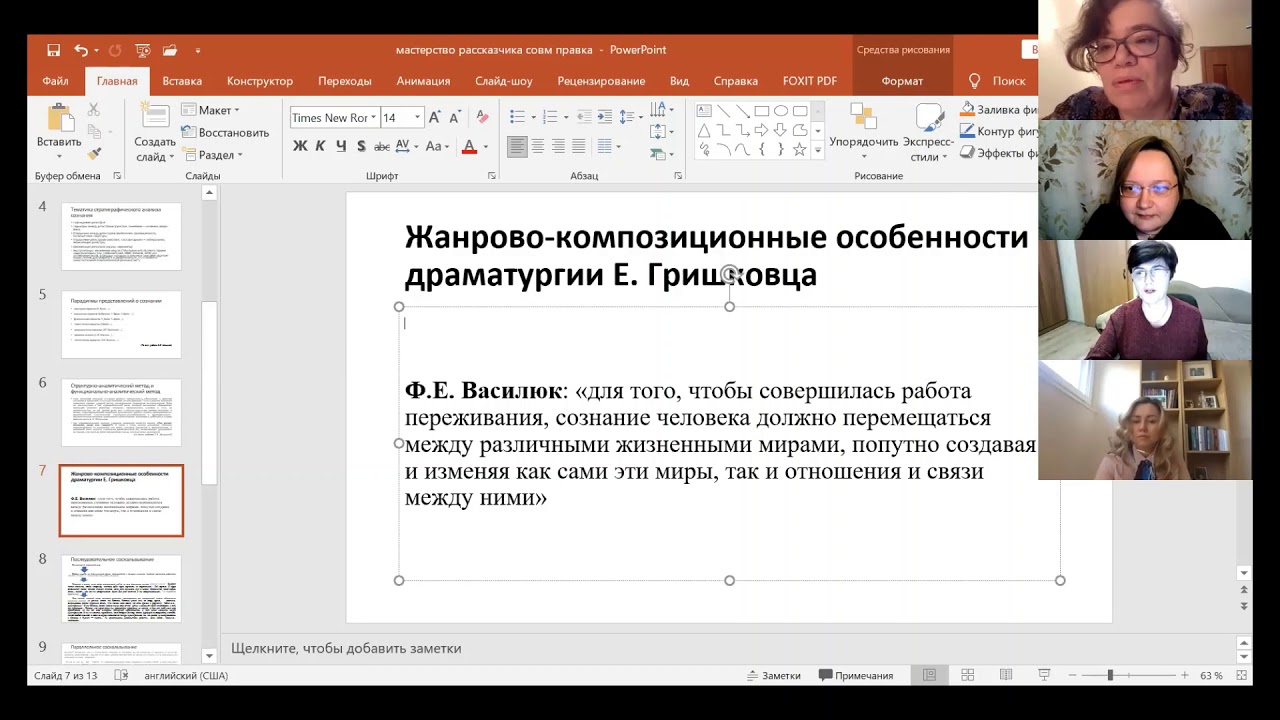
Task: Save the presentation with the floppy disk icon
Action: coord(53,50)
